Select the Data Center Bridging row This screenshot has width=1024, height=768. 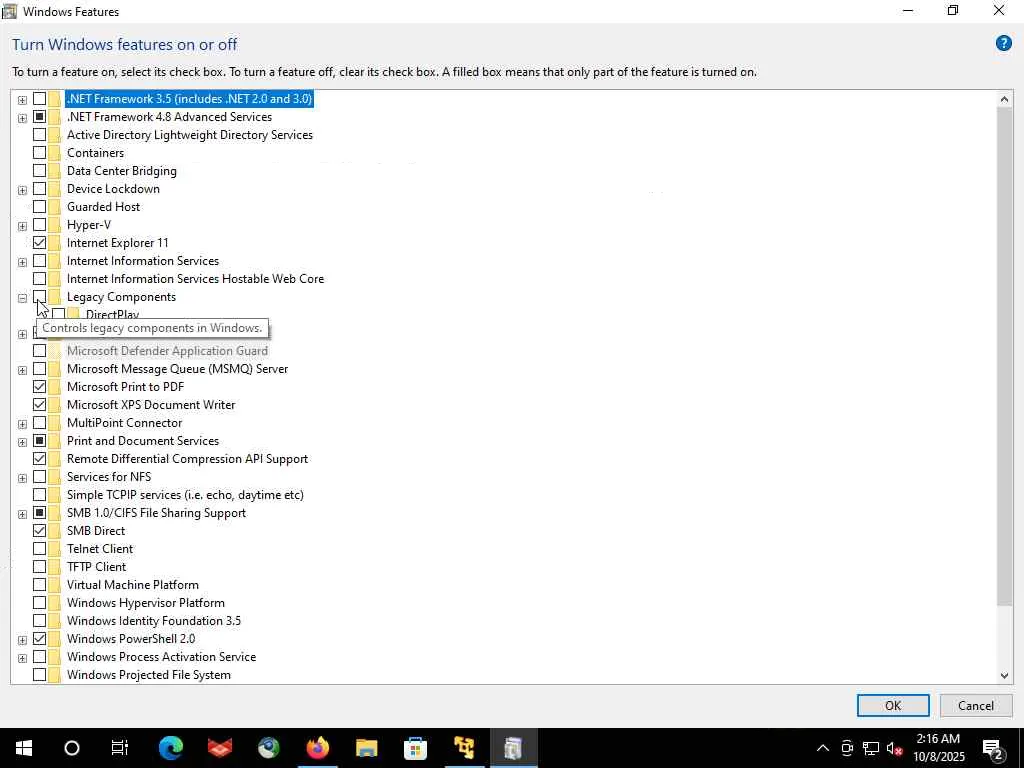pyautogui.click(x=121, y=170)
